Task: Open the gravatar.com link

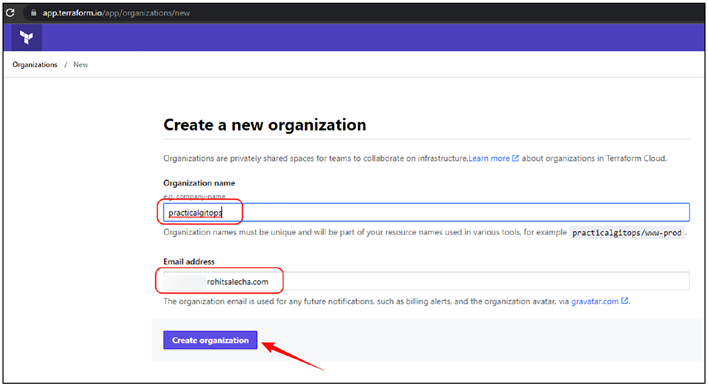Action: coord(600,301)
